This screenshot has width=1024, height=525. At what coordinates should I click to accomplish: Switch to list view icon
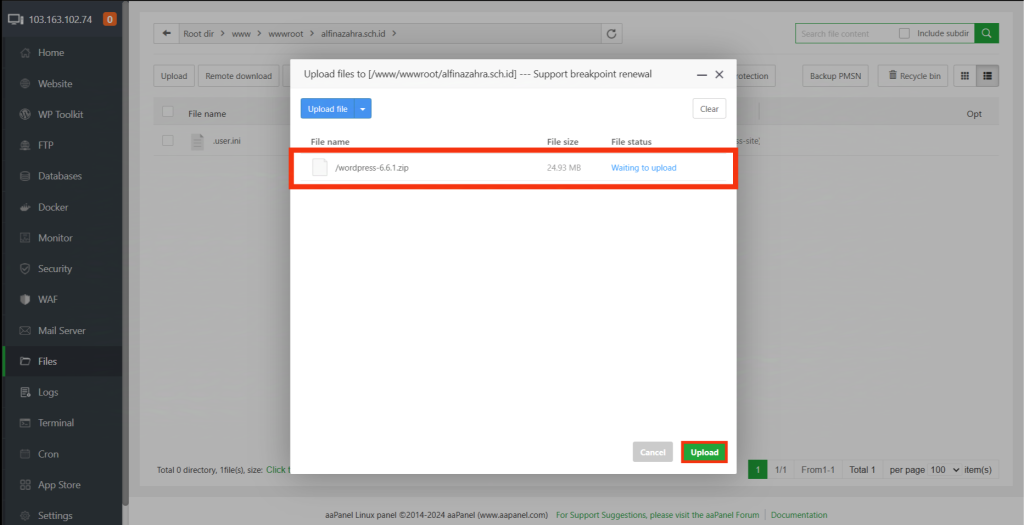(x=988, y=76)
